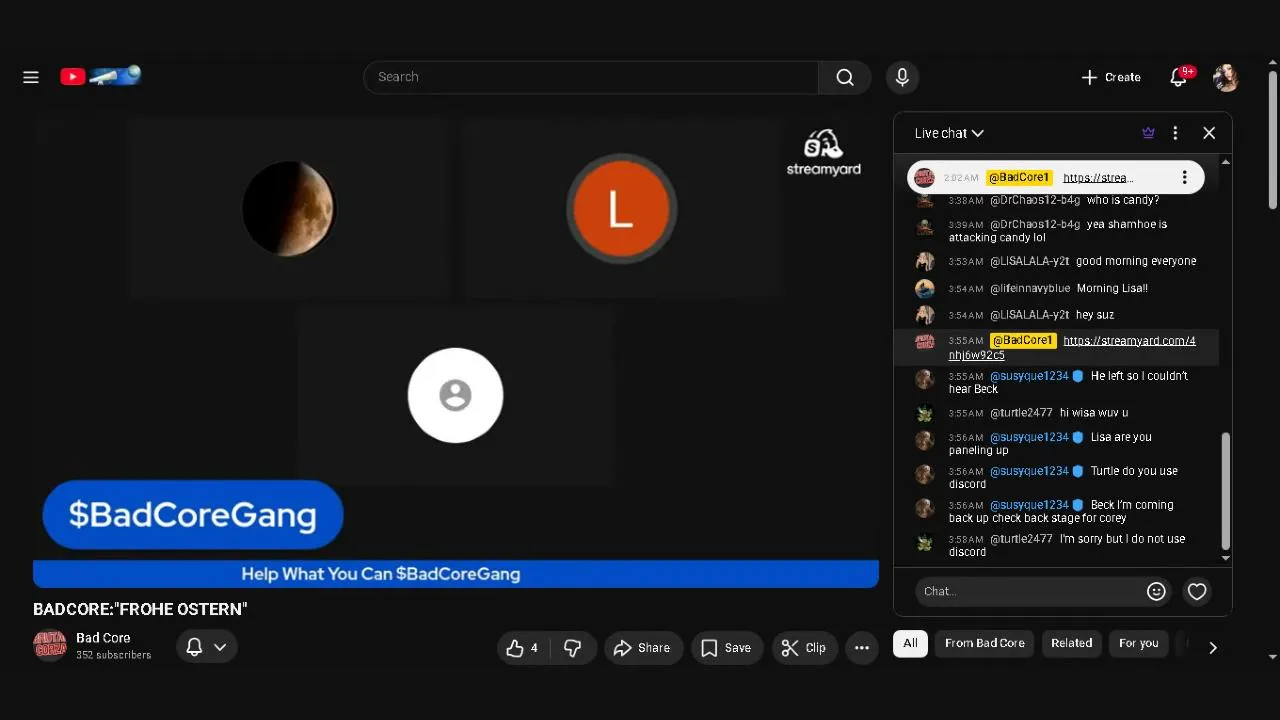Click @turtle2477 'hi wisa wuv u' message

[1056, 413]
